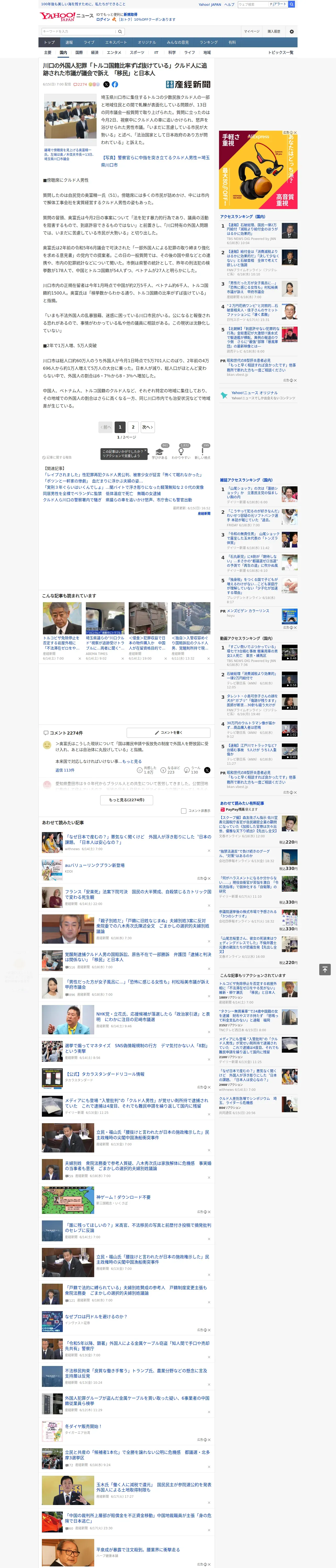336x1568 pixels.
Task: Select the 速報 navigation tab
Action: [69, 43]
